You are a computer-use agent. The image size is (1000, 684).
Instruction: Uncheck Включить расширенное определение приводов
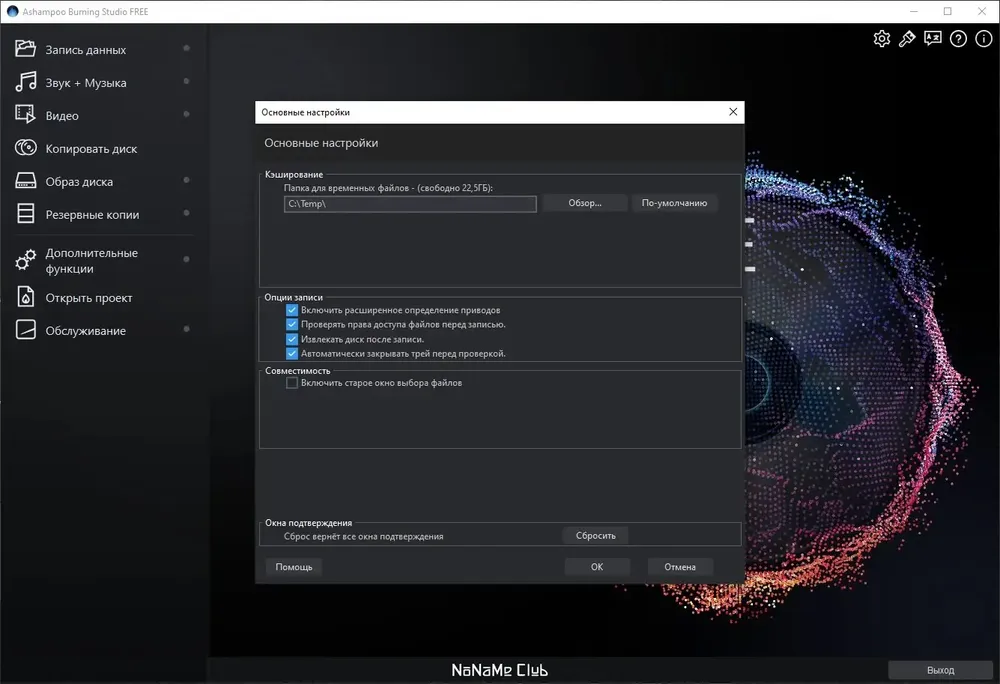coord(291,310)
